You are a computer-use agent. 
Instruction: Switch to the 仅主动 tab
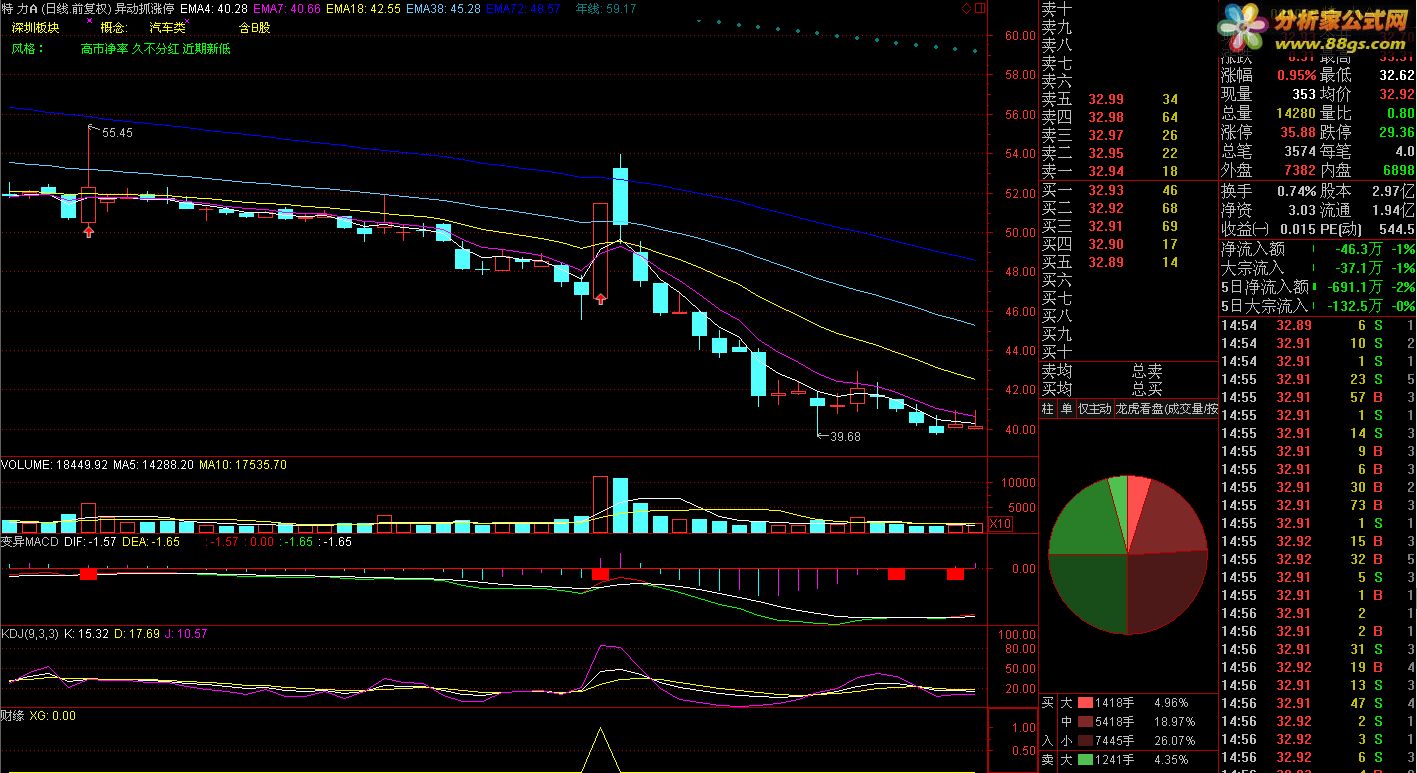click(x=1094, y=409)
